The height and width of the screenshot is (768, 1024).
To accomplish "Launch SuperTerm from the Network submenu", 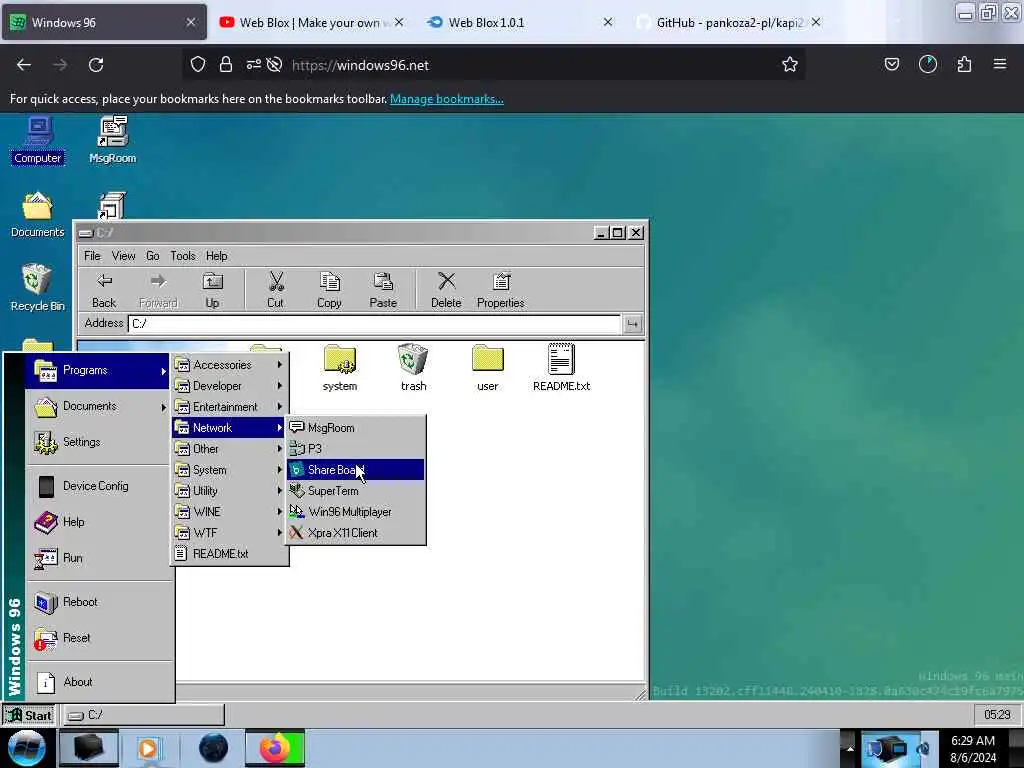I will (x=356, y=490).
